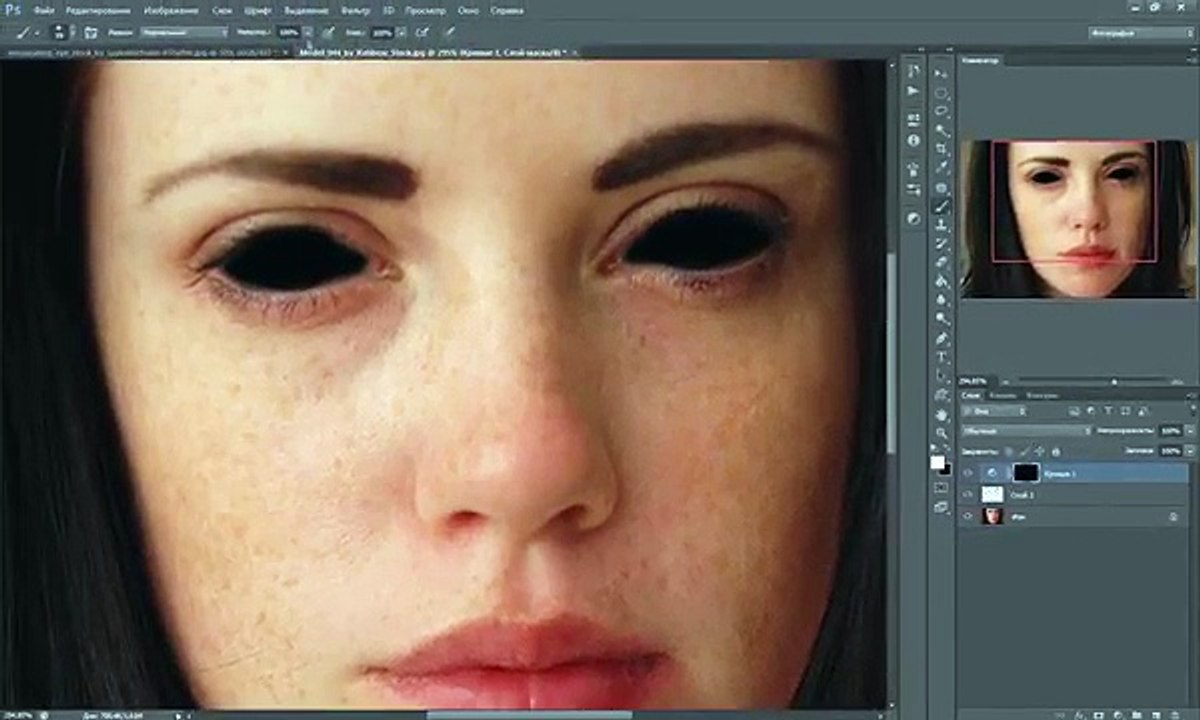1200x720 pixels.
Task: Click the background color swatch
Action: [945, 469]
